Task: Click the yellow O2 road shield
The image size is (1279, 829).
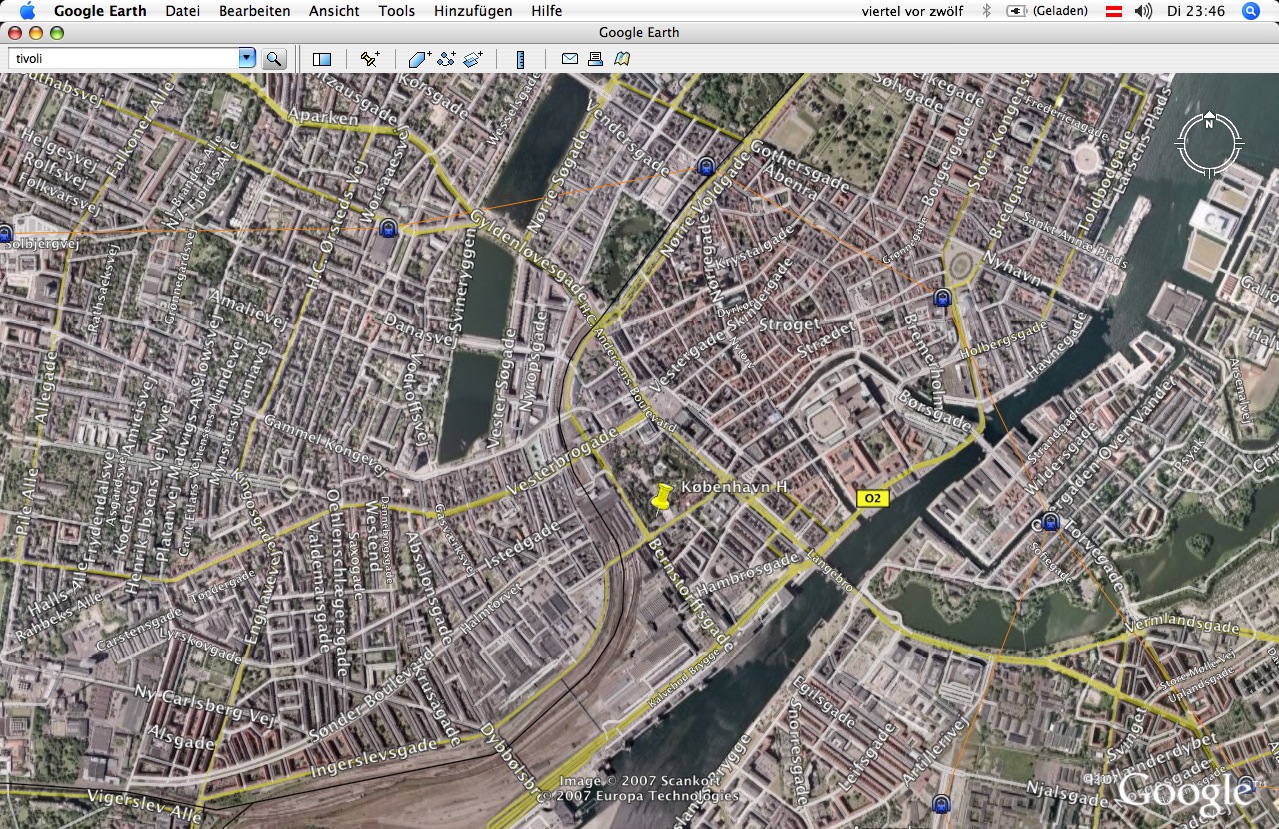Action: click(x=873, y=498)
